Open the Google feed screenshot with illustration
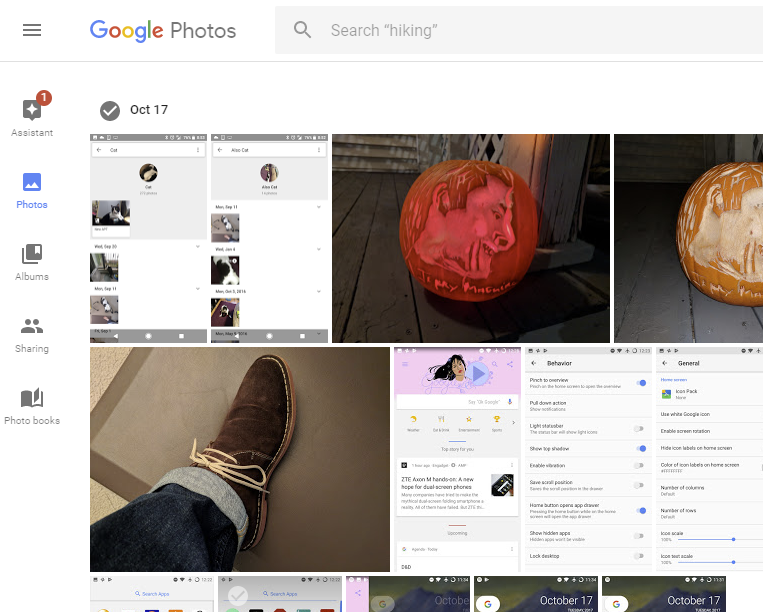The image size is (763, 612). (456, 459)
